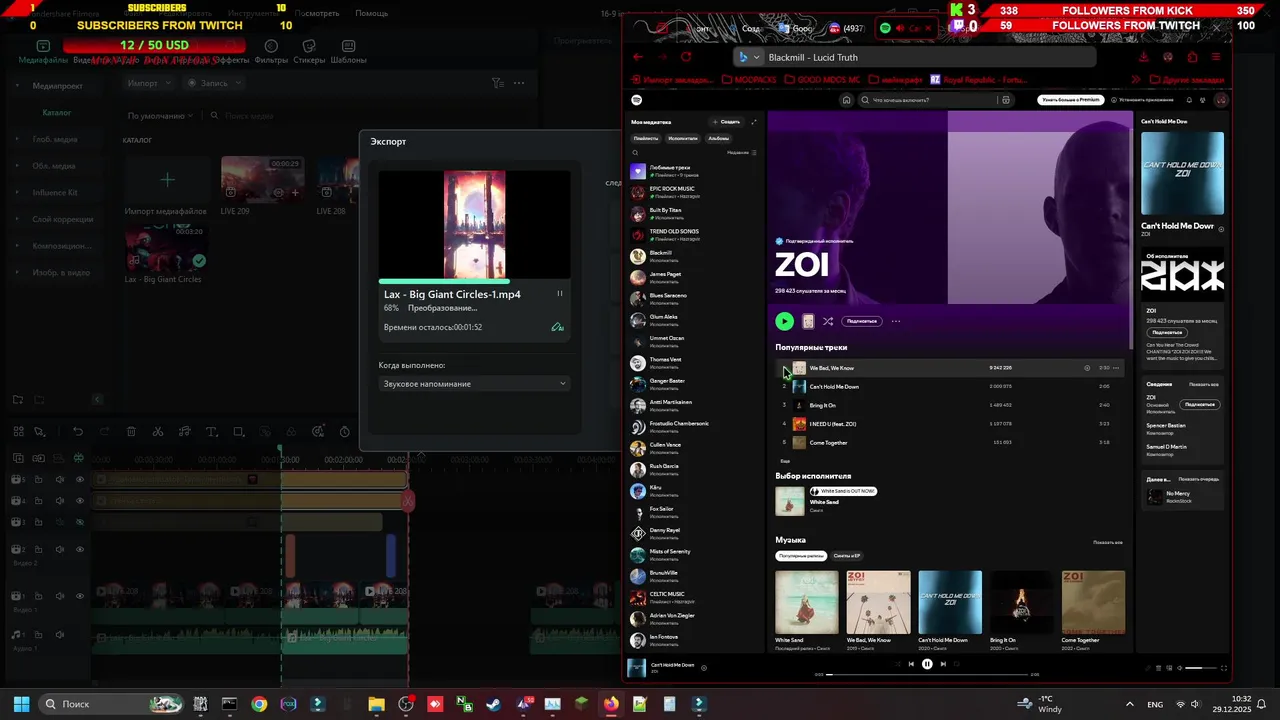
Task: Open Запись dropdown in Filmora
Action: click(x=213, y=83)
